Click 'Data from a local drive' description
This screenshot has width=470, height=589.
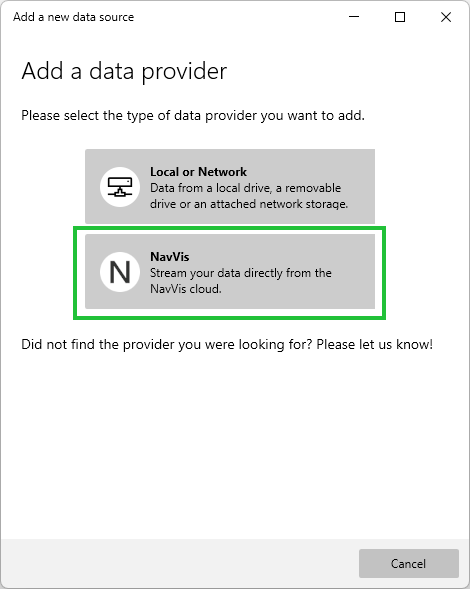tap(249, 196)
